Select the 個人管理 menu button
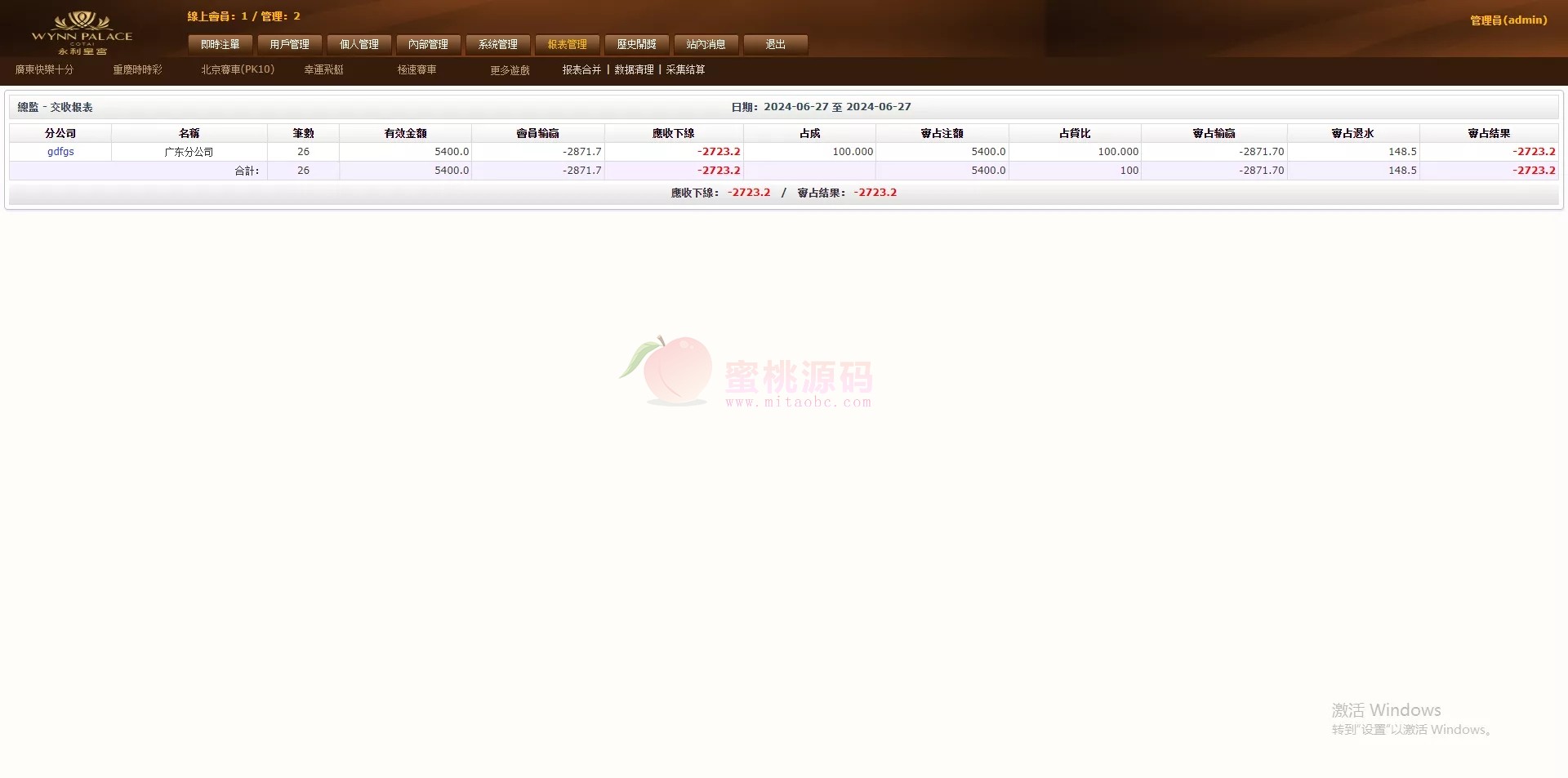Image resolution: width=1568 pixels, height=778 pixels. 359,45
